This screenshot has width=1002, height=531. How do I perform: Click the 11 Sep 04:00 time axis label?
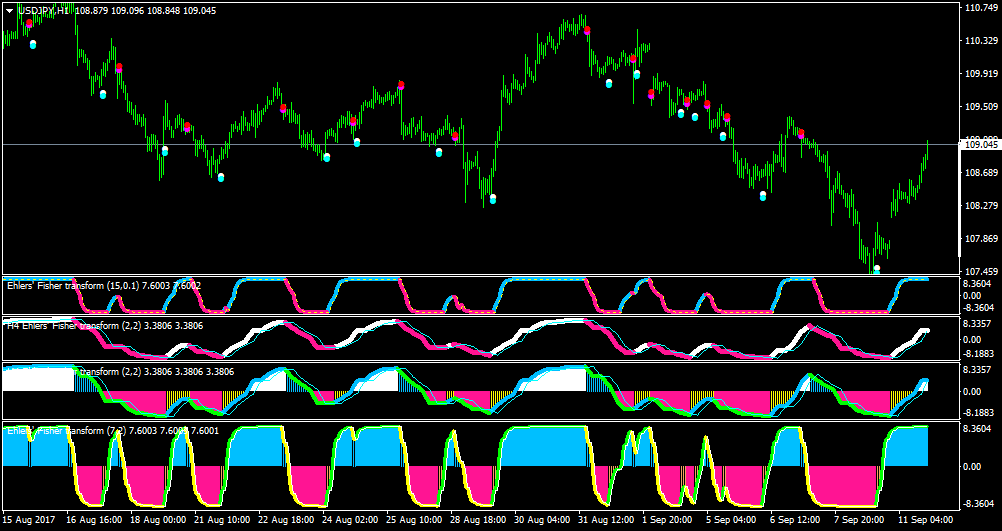pyautogui.click(x=925, y=519)
